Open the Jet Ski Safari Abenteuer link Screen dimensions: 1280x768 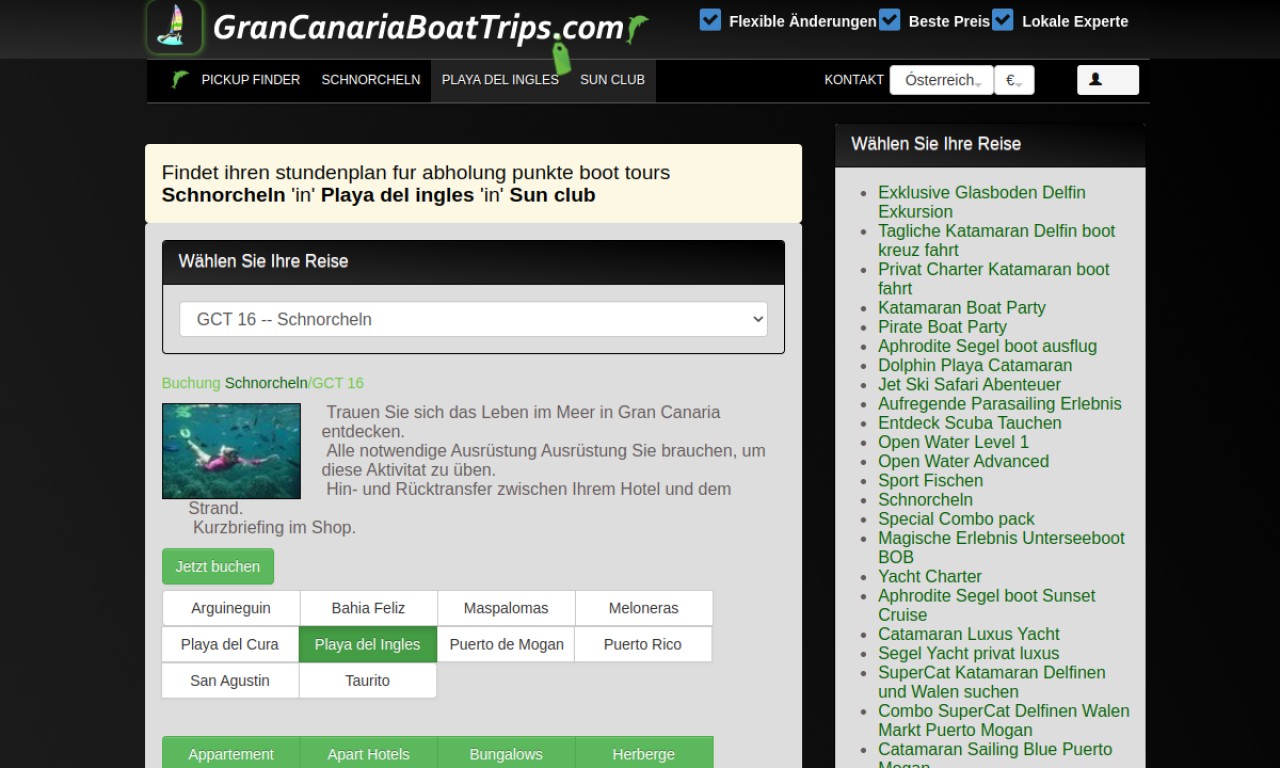969,384
